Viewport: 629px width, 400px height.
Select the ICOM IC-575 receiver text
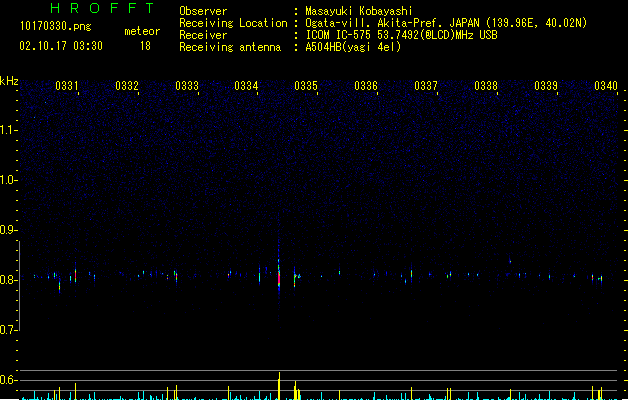[x=401, y=35]
